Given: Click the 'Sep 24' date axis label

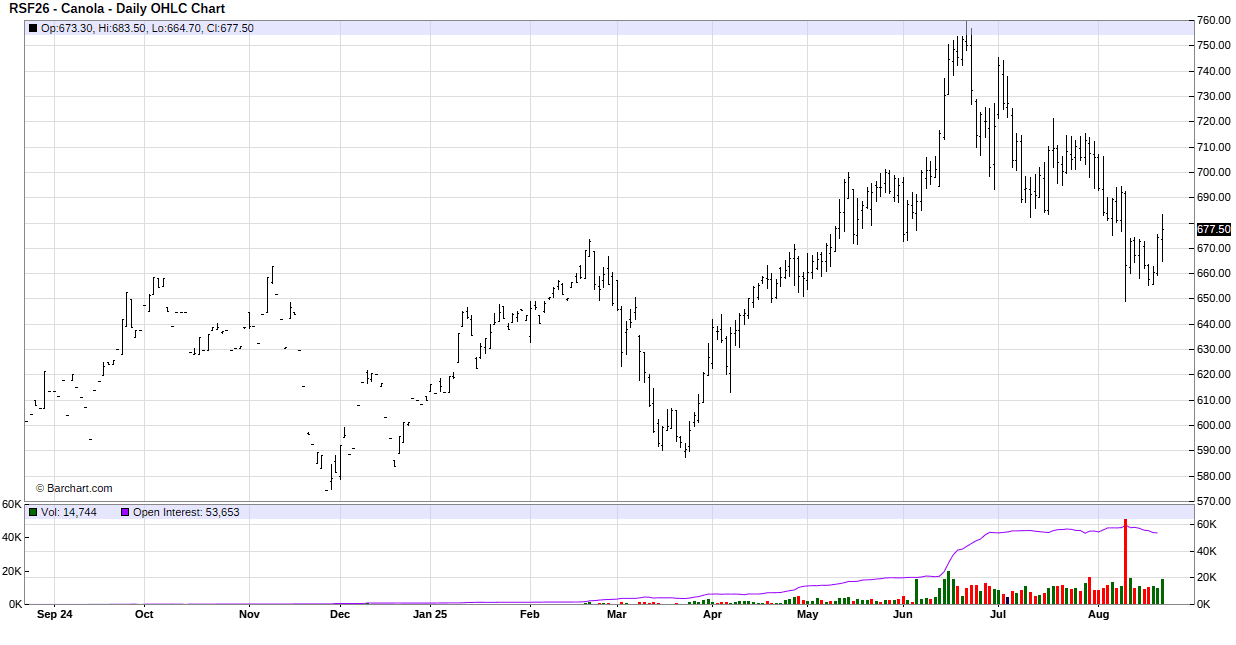Looking at the screenshot, I should [54, 614].
